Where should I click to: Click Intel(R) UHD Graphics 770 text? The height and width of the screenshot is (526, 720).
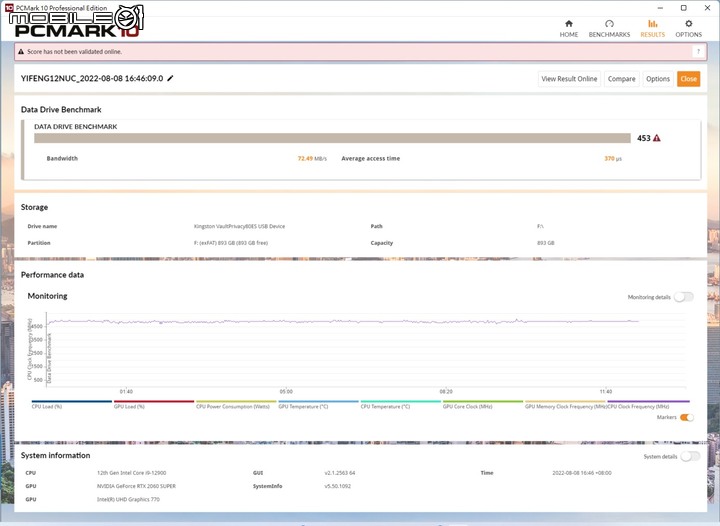128,499
